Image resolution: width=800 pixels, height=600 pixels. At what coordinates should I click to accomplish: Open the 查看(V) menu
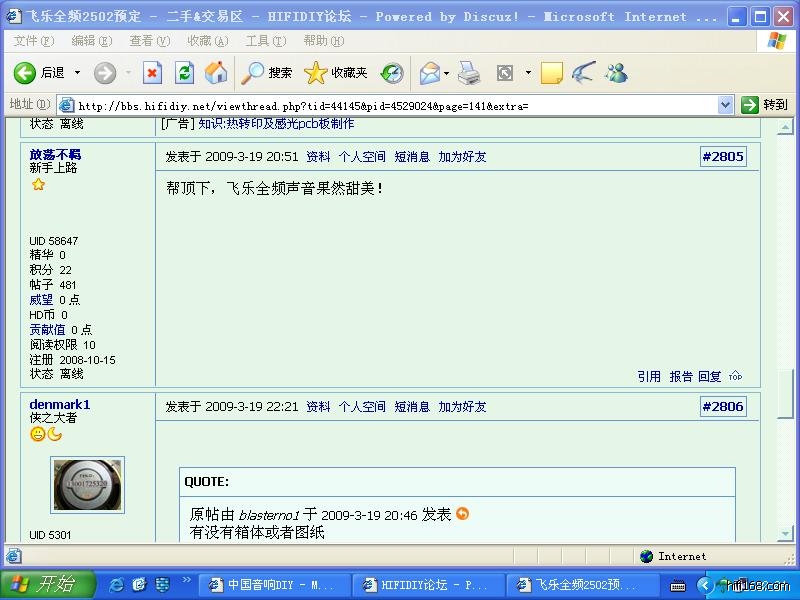click(149, 41)
